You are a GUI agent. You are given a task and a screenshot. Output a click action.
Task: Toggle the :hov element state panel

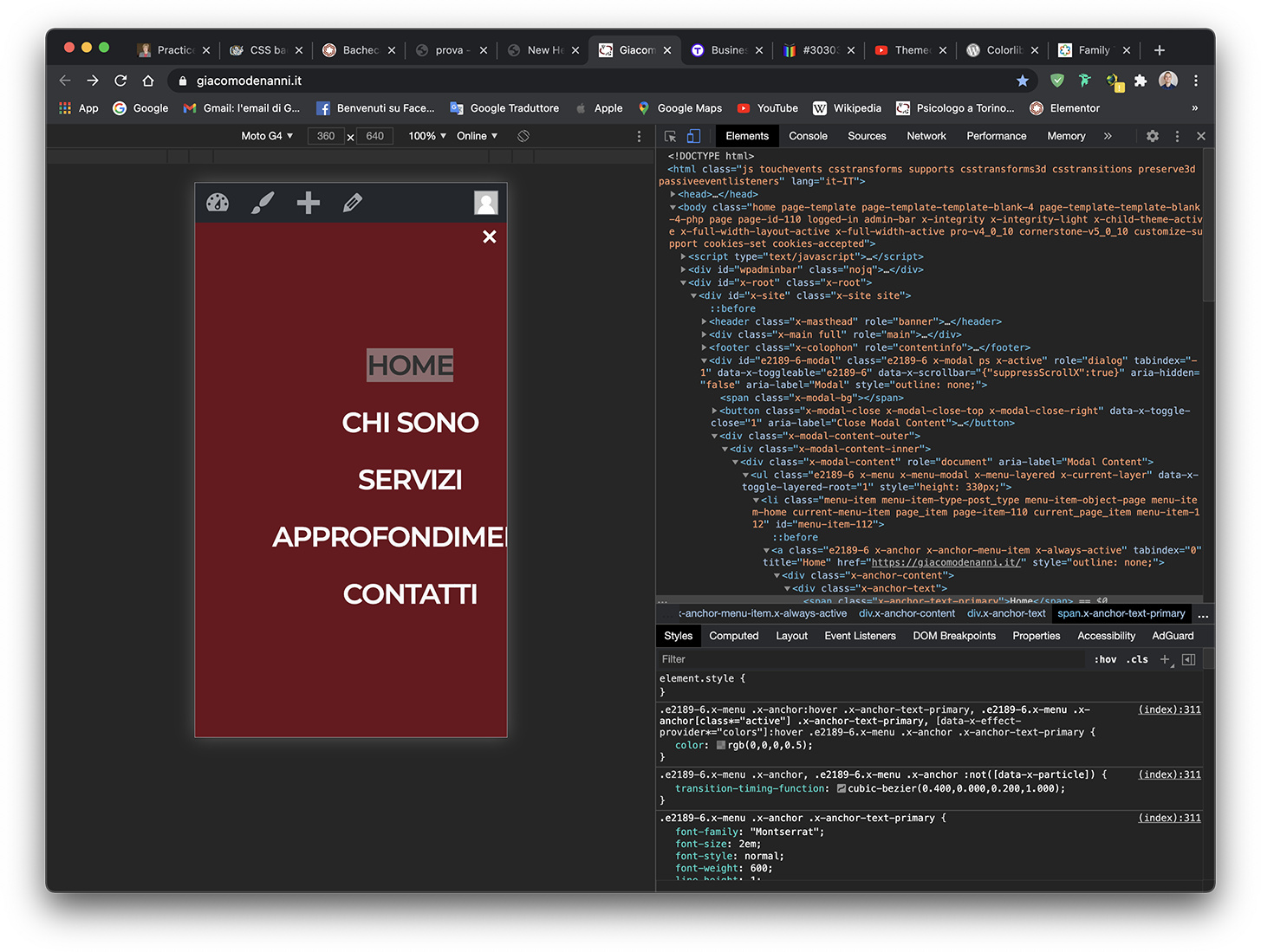click(x=1105, y=660)
